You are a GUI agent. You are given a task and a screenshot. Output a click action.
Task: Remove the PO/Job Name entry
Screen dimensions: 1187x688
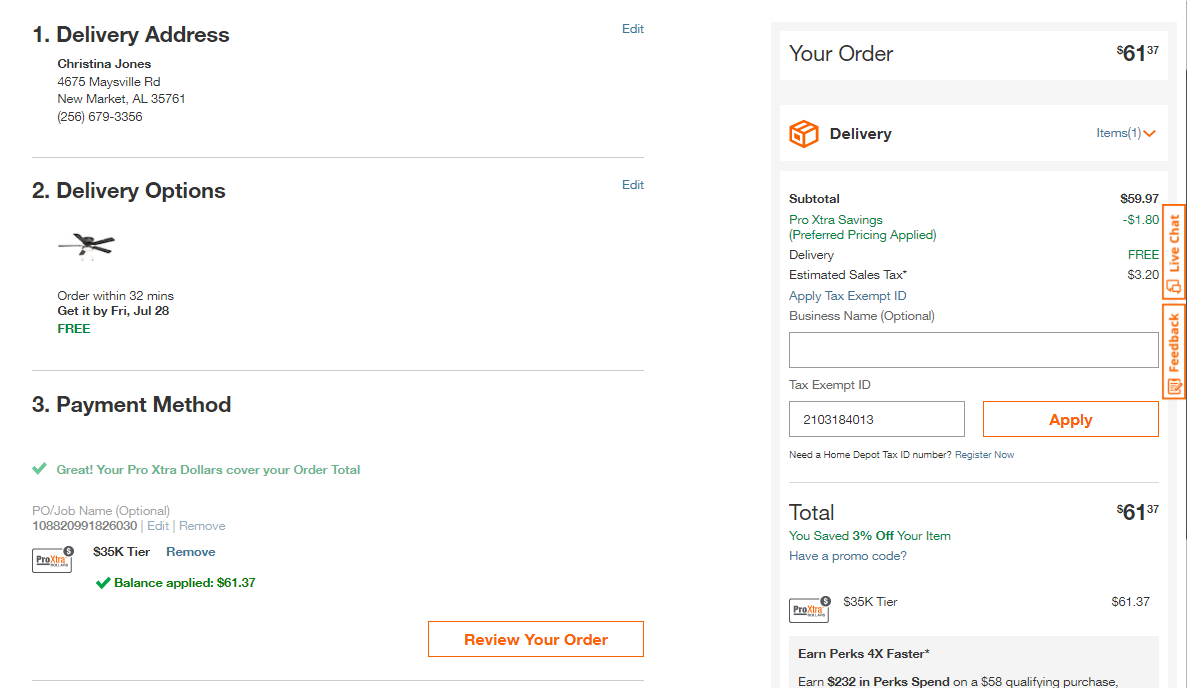202,526
